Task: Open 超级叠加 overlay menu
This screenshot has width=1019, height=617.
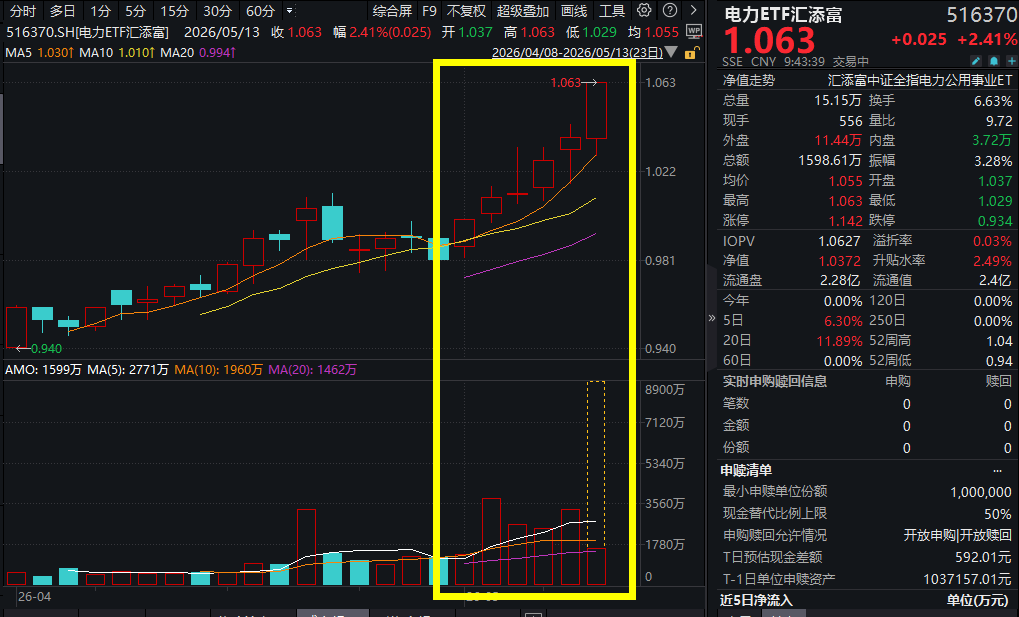Action: [522, 11]
